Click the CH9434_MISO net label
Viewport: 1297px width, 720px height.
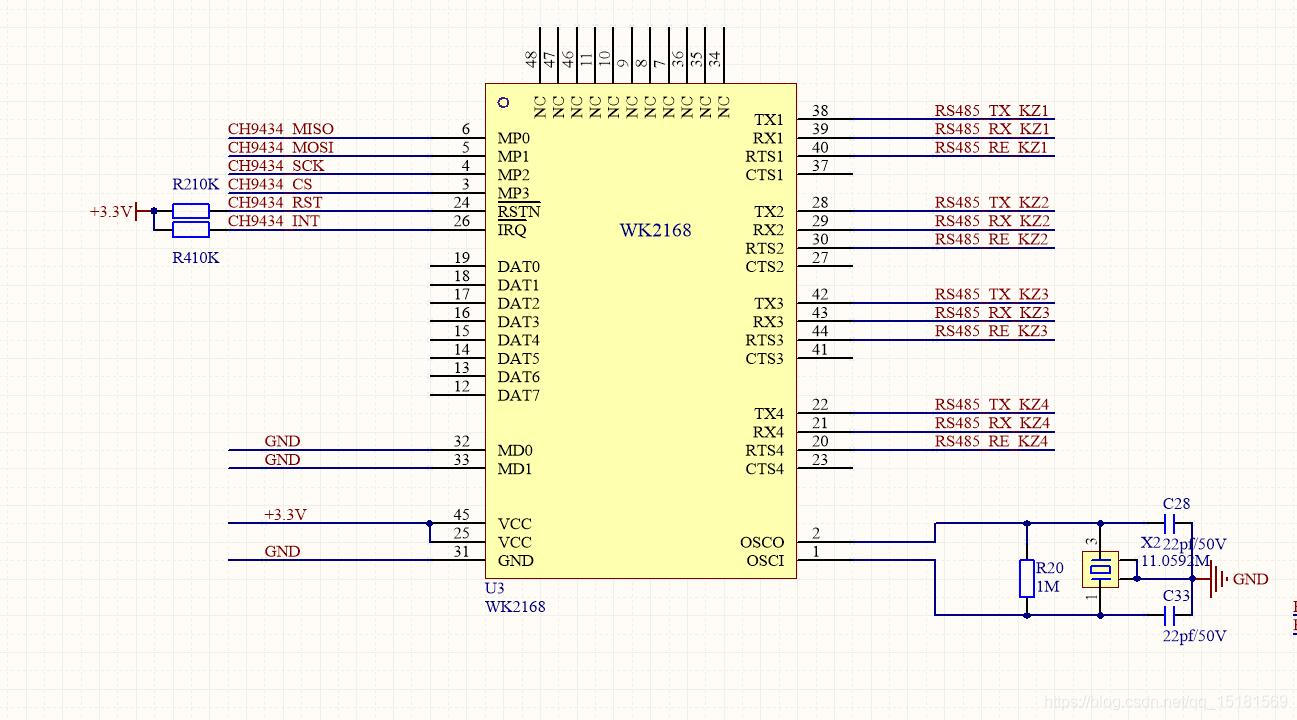[281, 129]
